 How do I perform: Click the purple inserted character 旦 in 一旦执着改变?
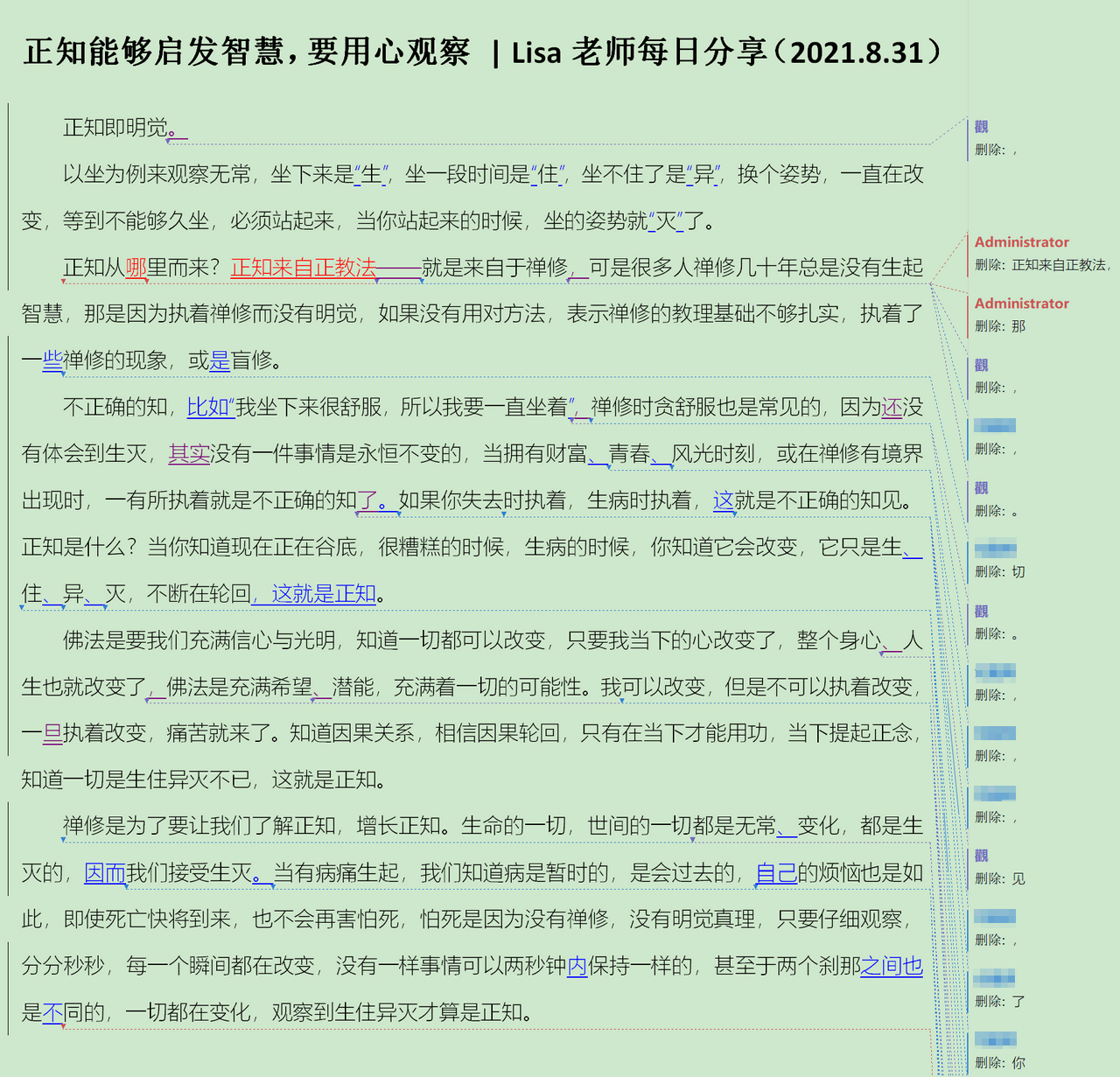(52, 733)
